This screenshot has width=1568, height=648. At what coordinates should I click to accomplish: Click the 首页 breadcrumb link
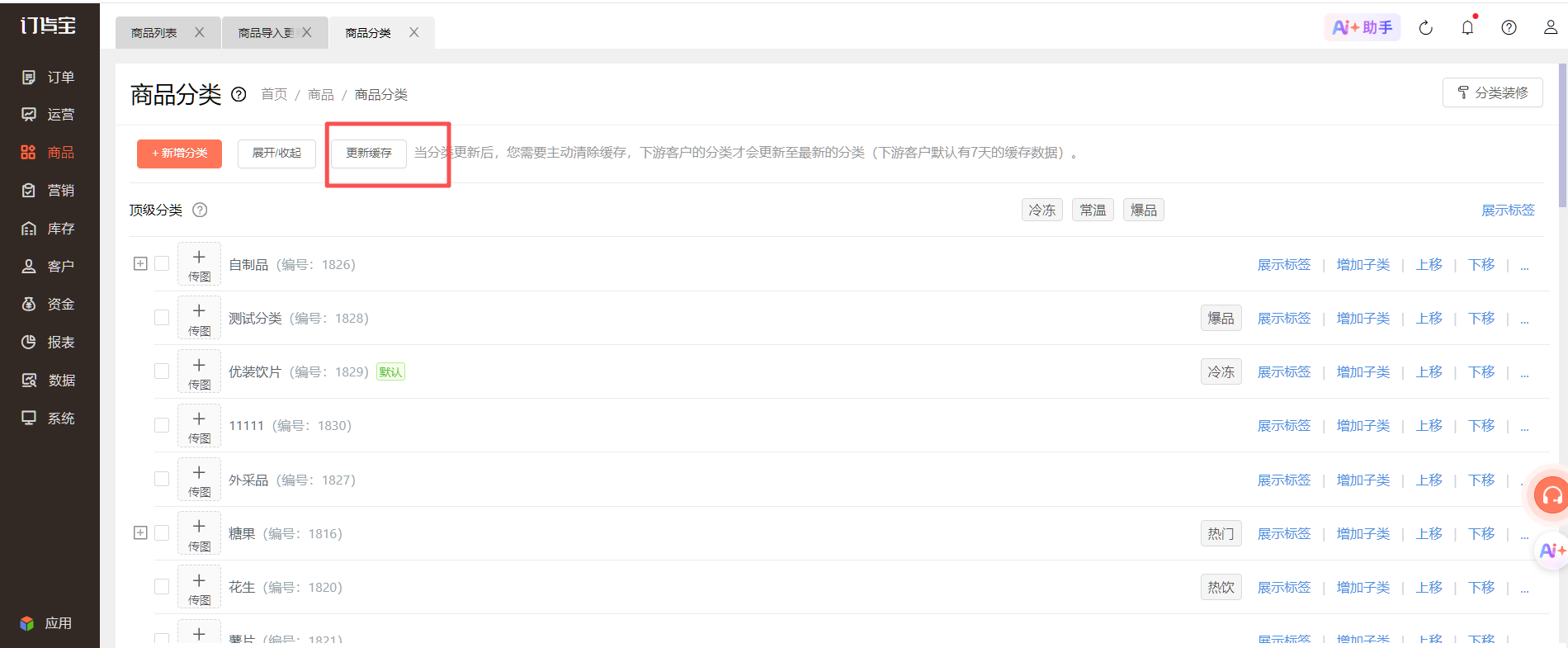tap(274, 95)
